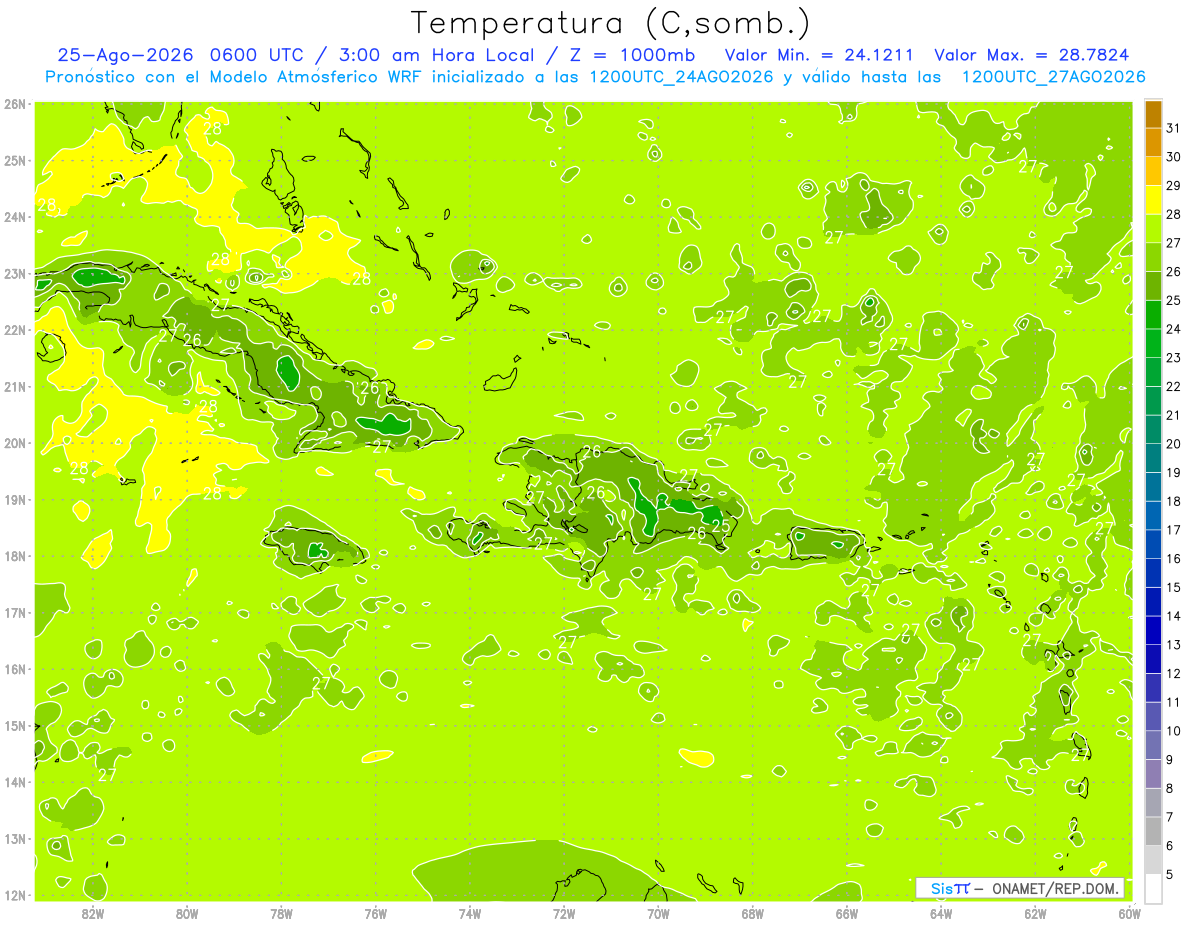Click the color bar label '10'

[1174, 730]
